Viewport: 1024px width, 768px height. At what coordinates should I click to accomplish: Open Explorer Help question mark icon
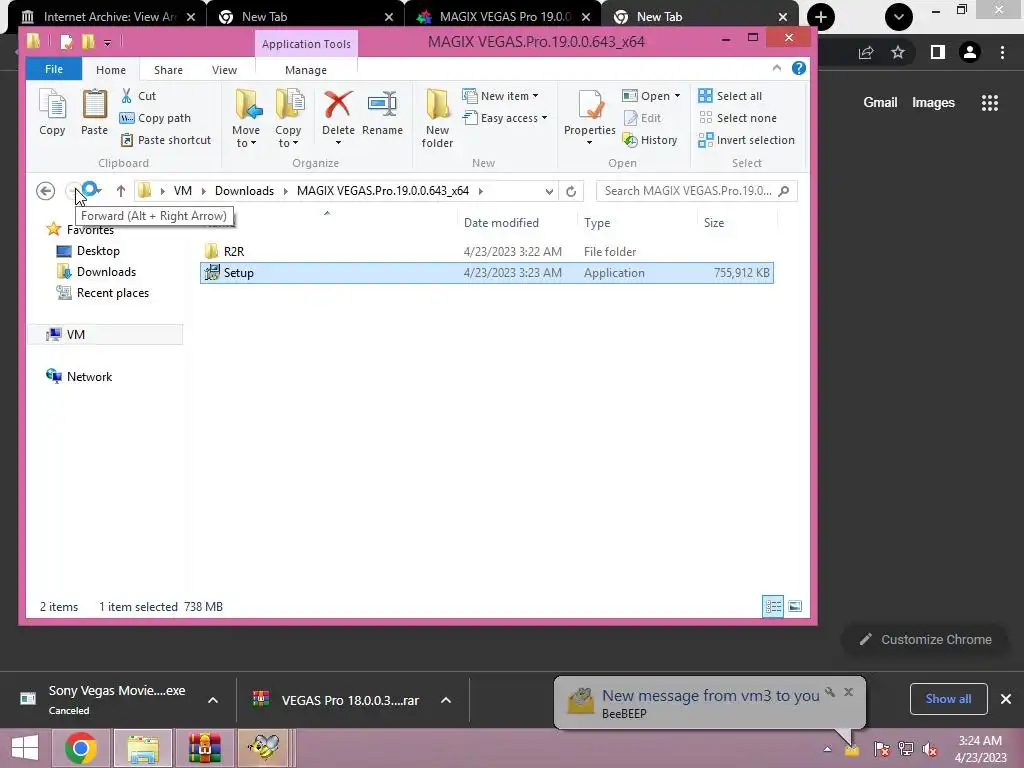click(x=799, y=68)
